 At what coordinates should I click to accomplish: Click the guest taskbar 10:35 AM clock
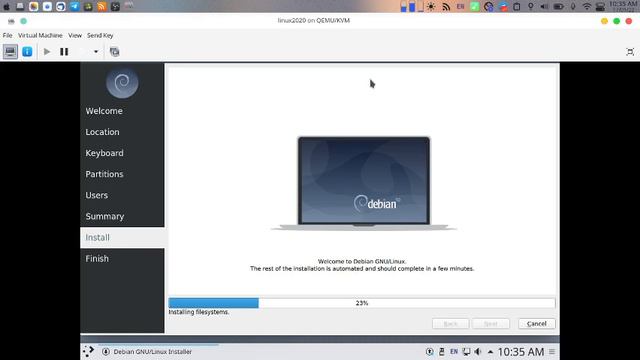pos(521,352)
